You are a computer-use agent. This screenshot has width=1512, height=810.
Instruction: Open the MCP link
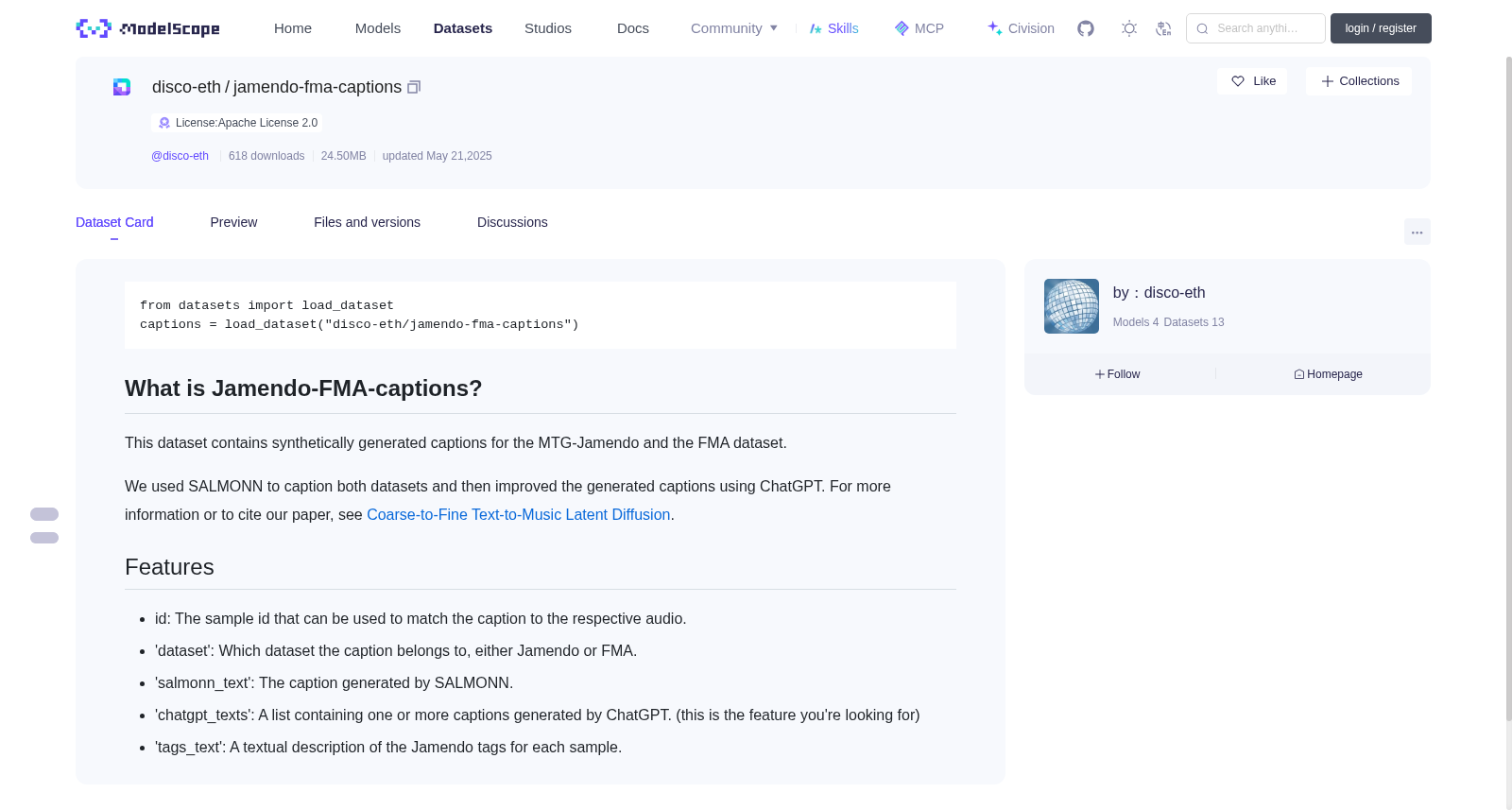click(x=919, y=28)
